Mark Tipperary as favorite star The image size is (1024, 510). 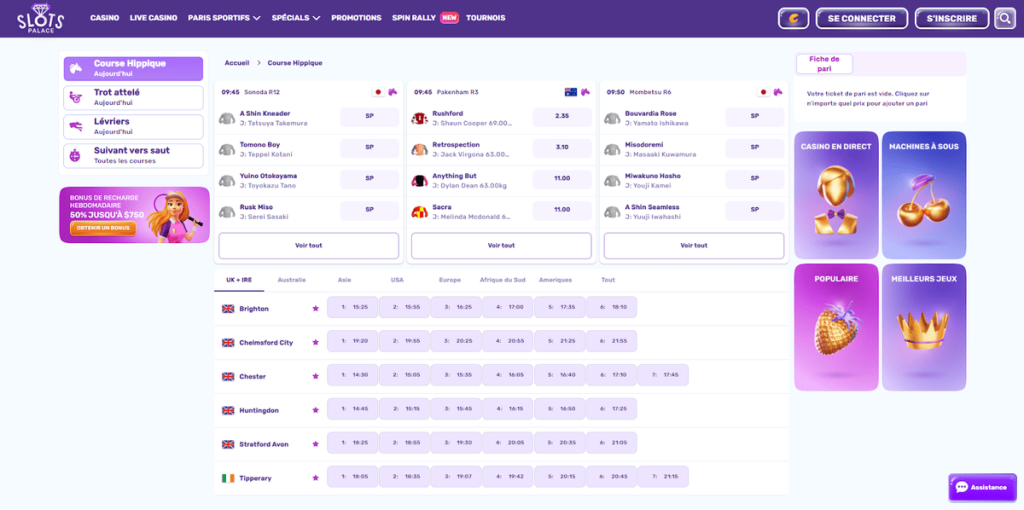coord(315,478)
